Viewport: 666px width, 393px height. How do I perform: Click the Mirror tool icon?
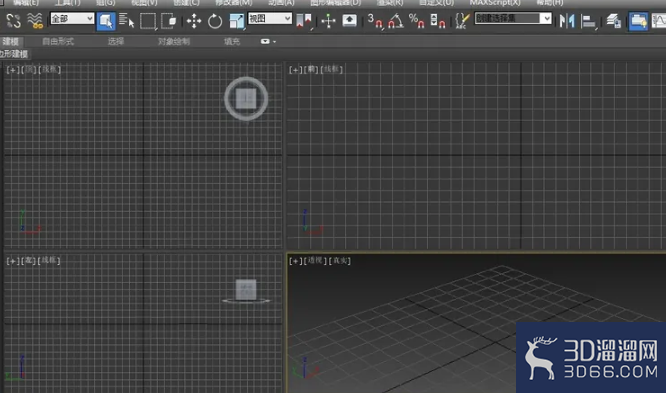567,20
